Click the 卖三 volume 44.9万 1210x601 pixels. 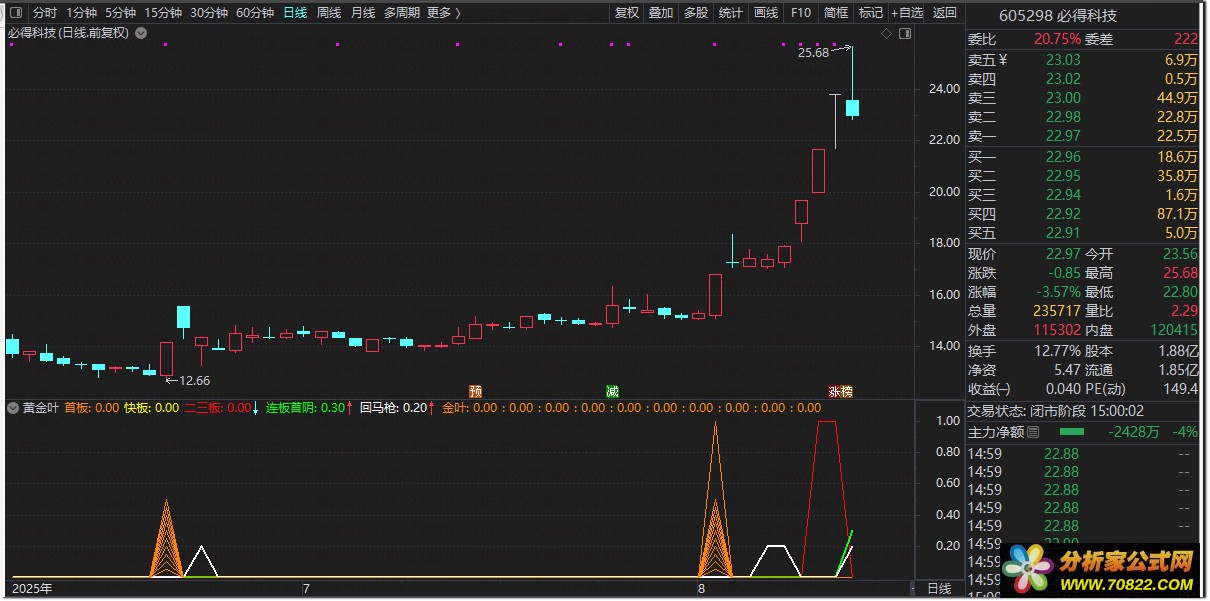coord(1177,98)
